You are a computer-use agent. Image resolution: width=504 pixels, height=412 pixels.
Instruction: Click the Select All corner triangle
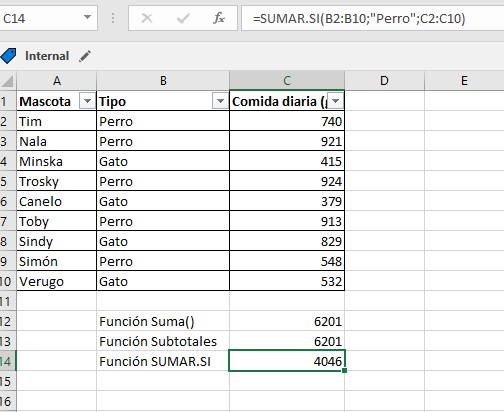click(x=8, y=81)
